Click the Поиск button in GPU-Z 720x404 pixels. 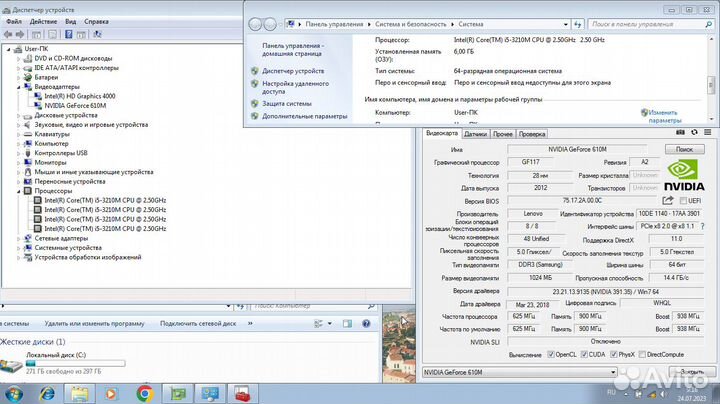[x=684, y=149]
